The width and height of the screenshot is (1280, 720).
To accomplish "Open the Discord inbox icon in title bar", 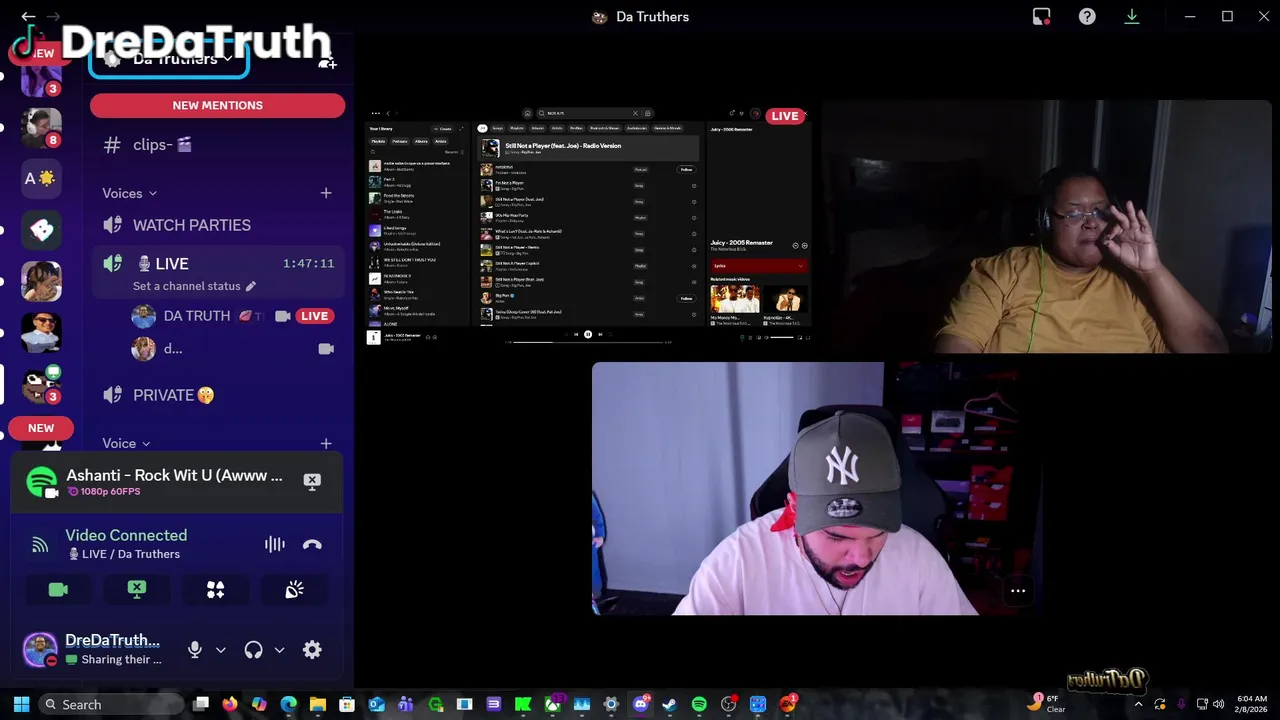I will 1041,16.
